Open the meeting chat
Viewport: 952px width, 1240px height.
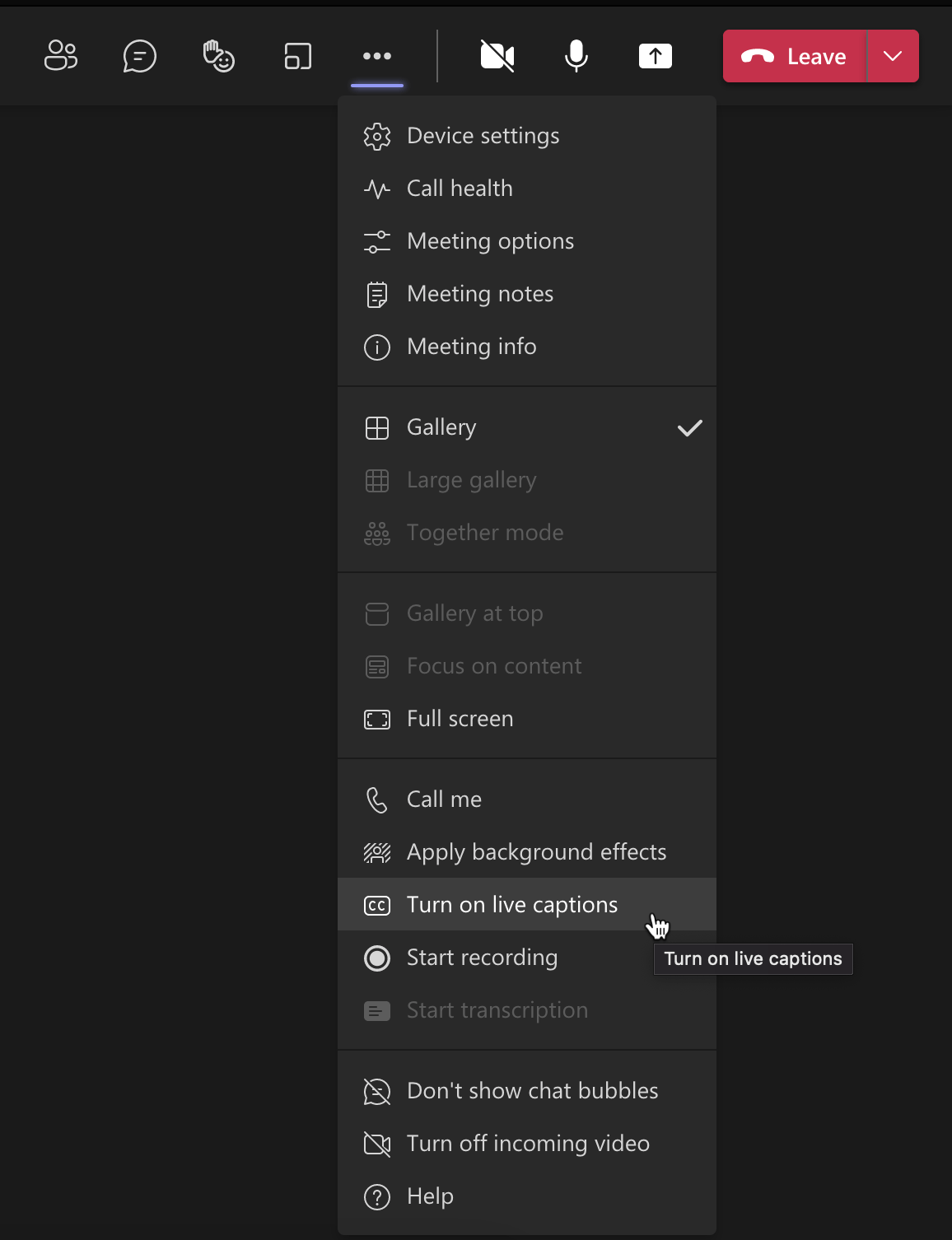pos(139,56)
